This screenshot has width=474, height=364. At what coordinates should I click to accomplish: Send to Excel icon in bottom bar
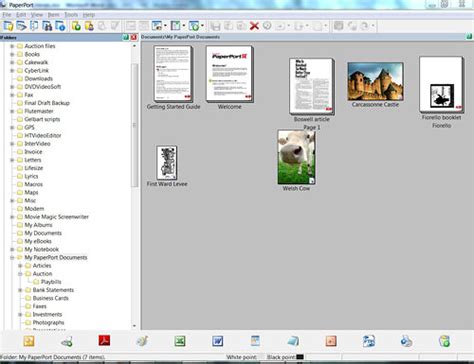tap(180, 341)
